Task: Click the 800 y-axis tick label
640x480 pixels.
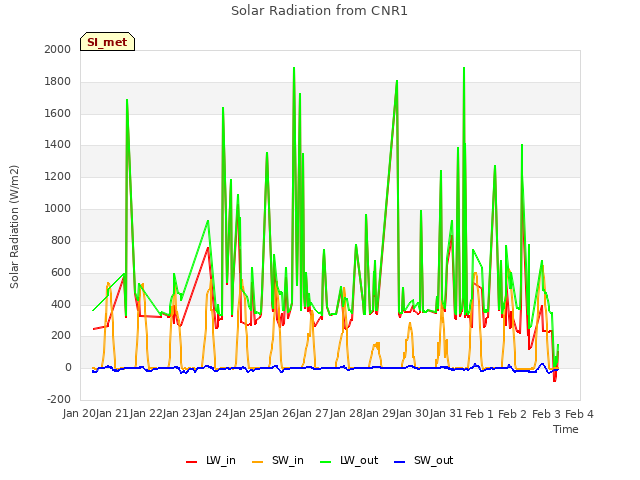Action: click(x=61, y=240)
